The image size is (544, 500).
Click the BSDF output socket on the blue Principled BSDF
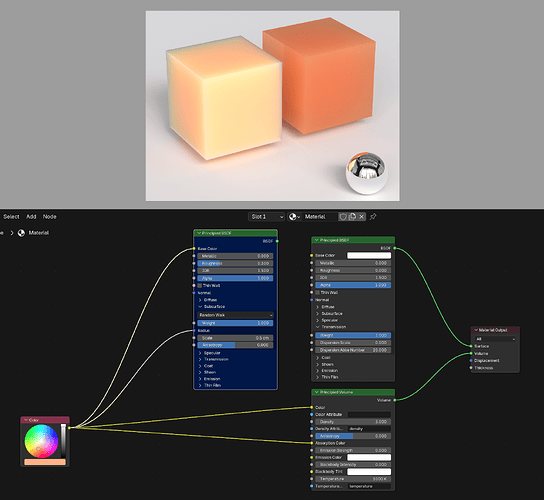pos(277,241)
